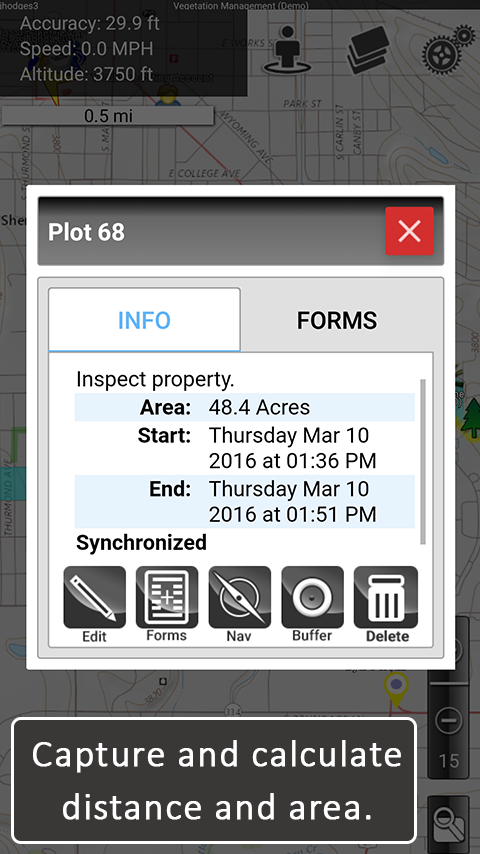Create a buffer with the Buffer icon

click(312, 597)
